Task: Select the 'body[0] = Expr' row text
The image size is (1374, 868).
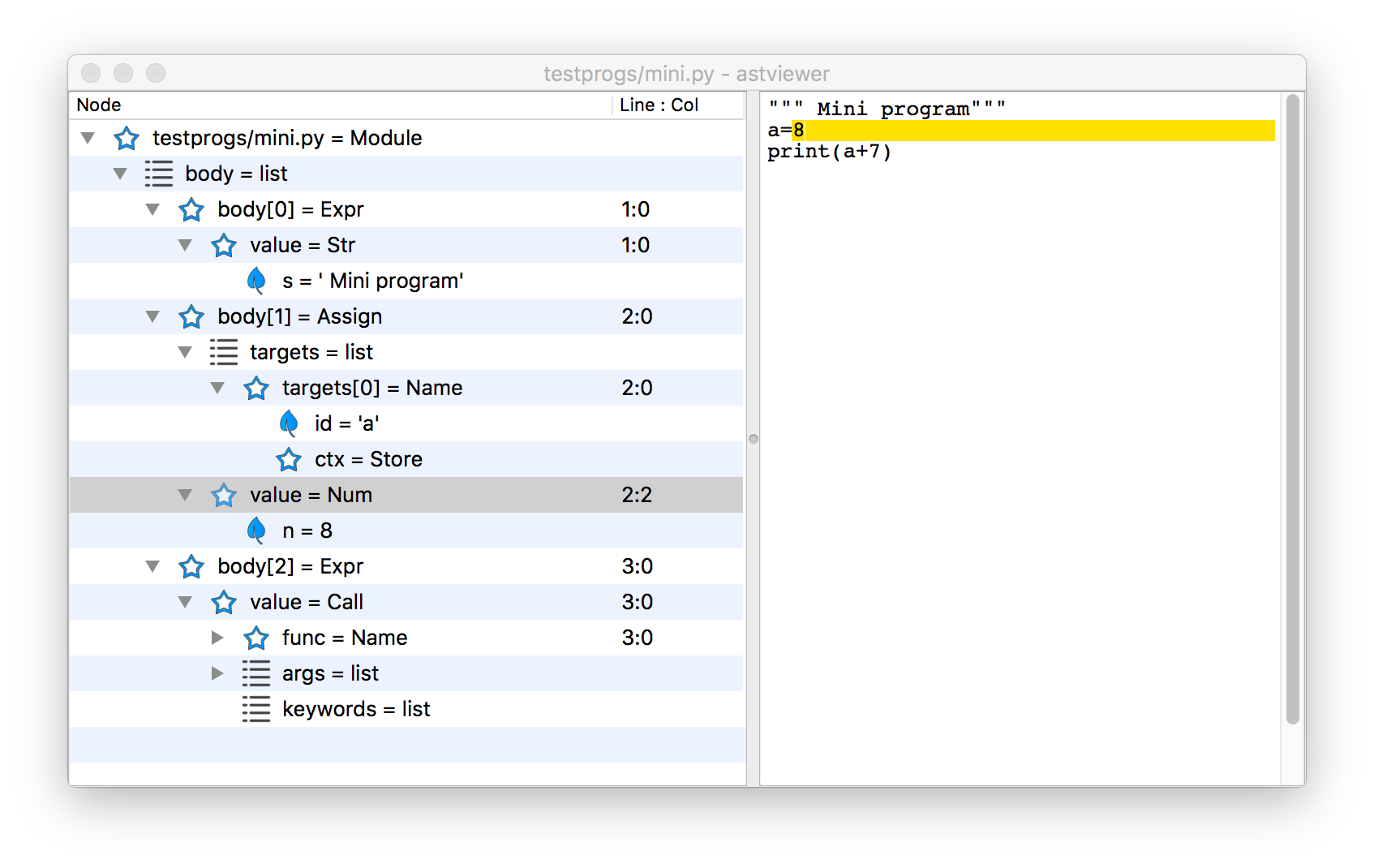Action: click(x=290, y=209)
